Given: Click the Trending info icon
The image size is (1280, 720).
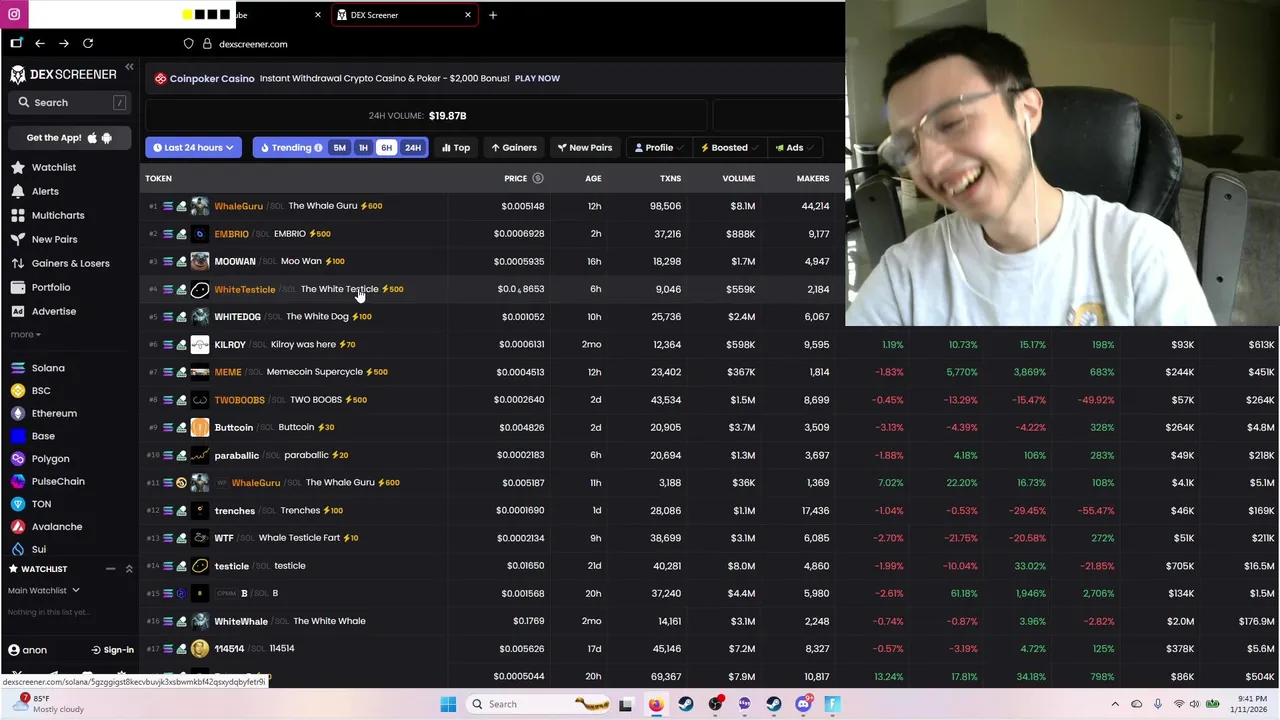Looking at the screenshot, I should click(x=318, y=148).
